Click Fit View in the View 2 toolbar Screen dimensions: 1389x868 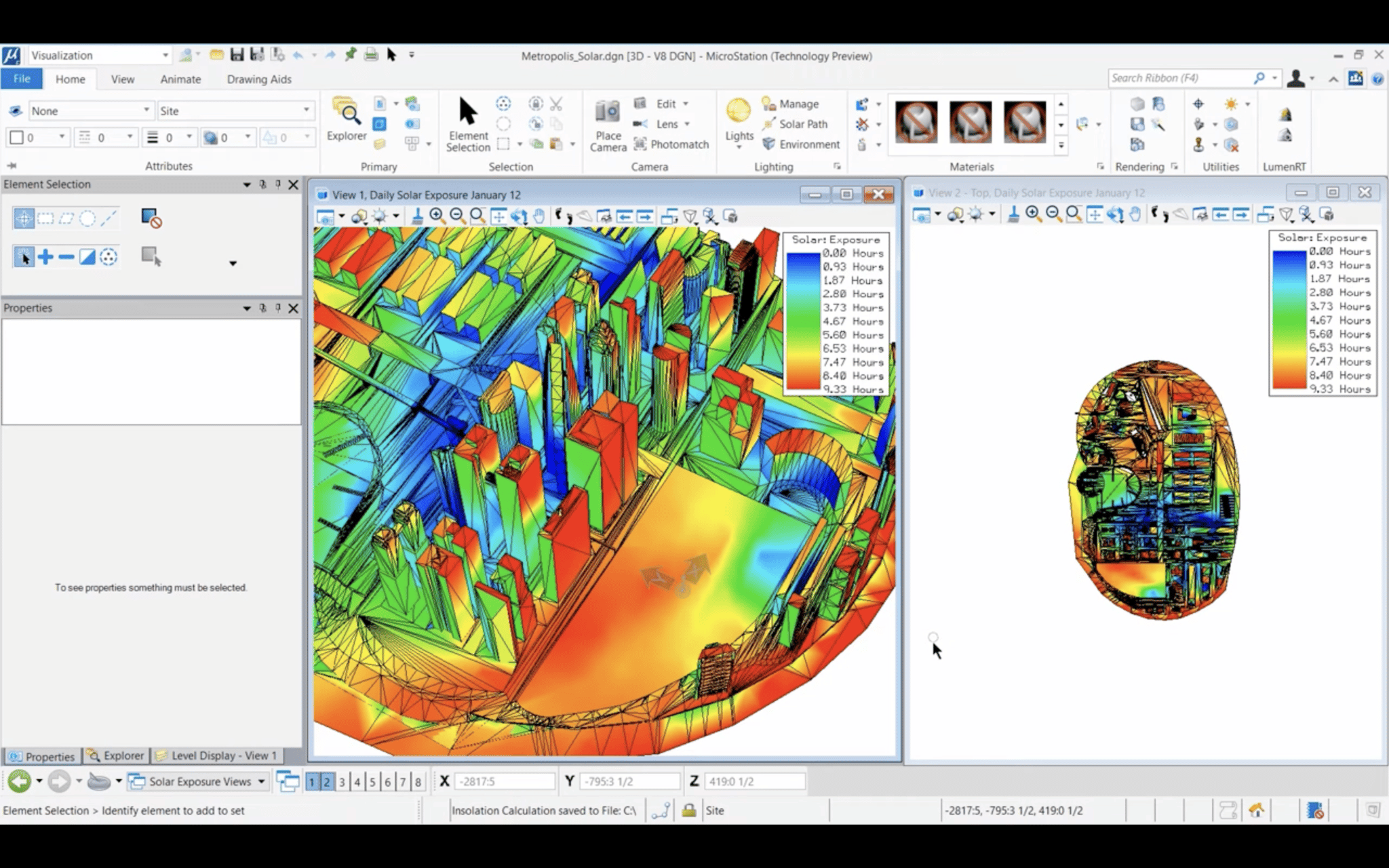coord(1094,214)
